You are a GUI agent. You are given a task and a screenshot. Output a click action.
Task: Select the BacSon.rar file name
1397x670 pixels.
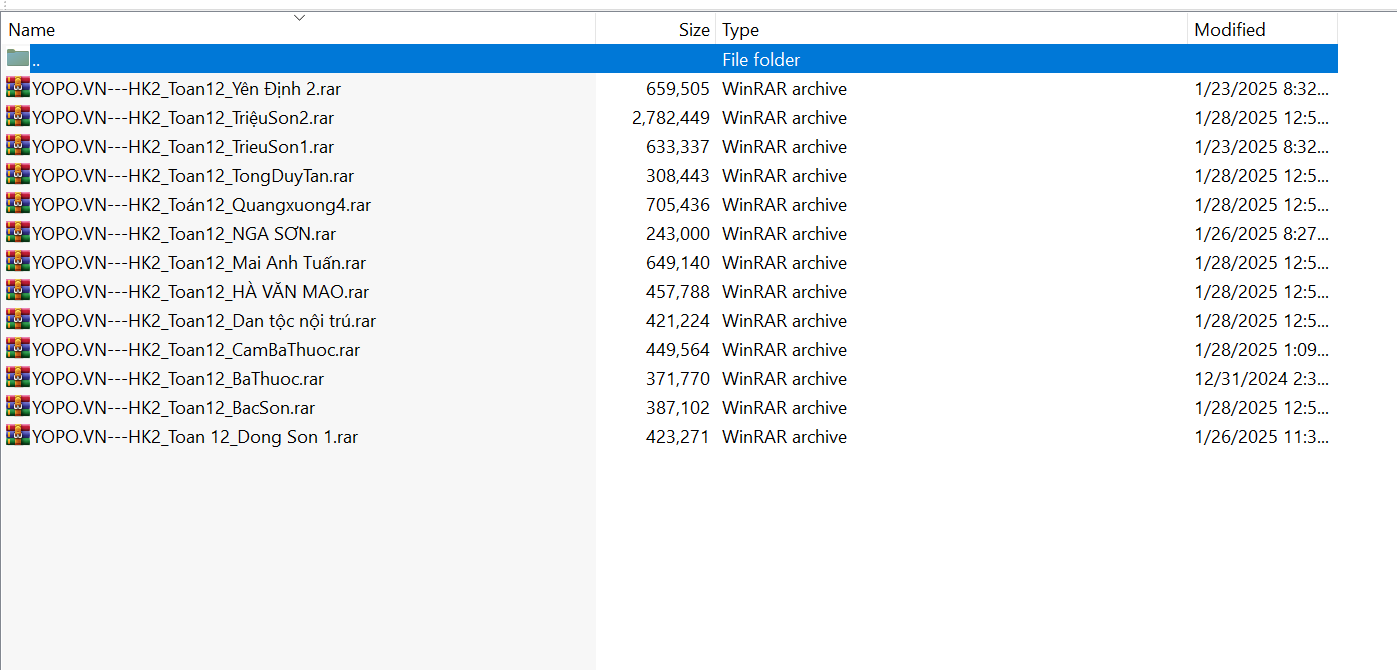pyautogui.click(x=174, y=408)
